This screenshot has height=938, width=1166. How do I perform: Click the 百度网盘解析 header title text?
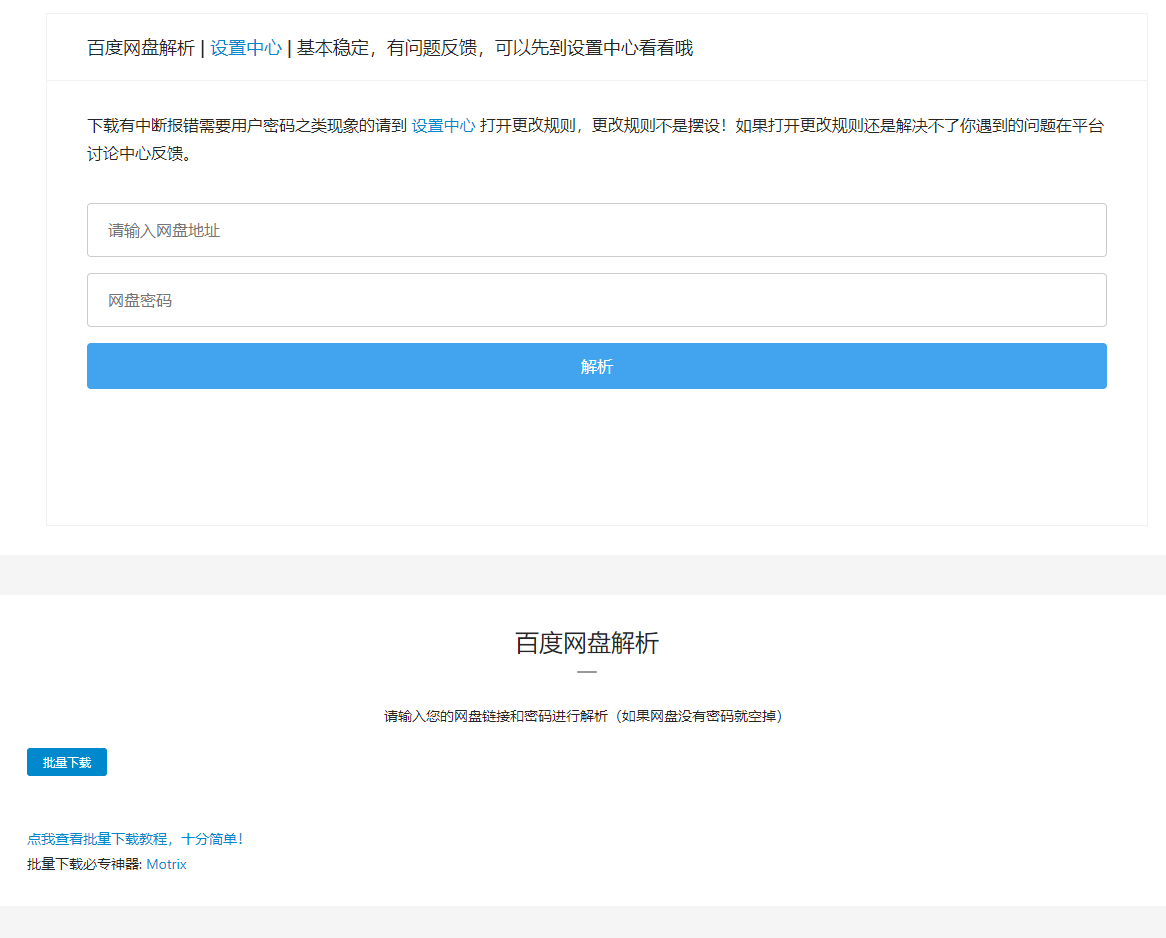[x=138, y=47]
